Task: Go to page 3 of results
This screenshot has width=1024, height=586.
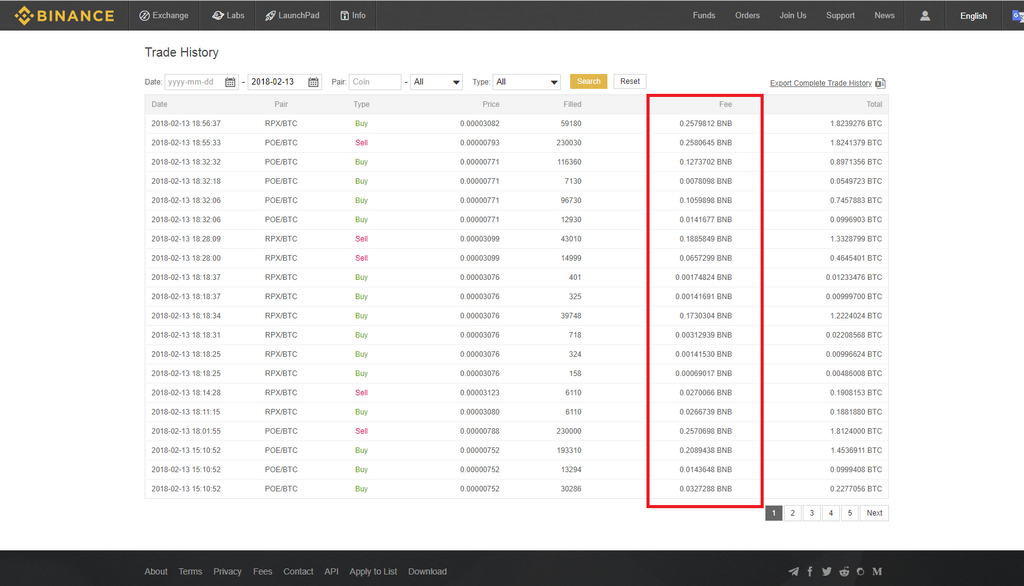Action: [811, 513]
